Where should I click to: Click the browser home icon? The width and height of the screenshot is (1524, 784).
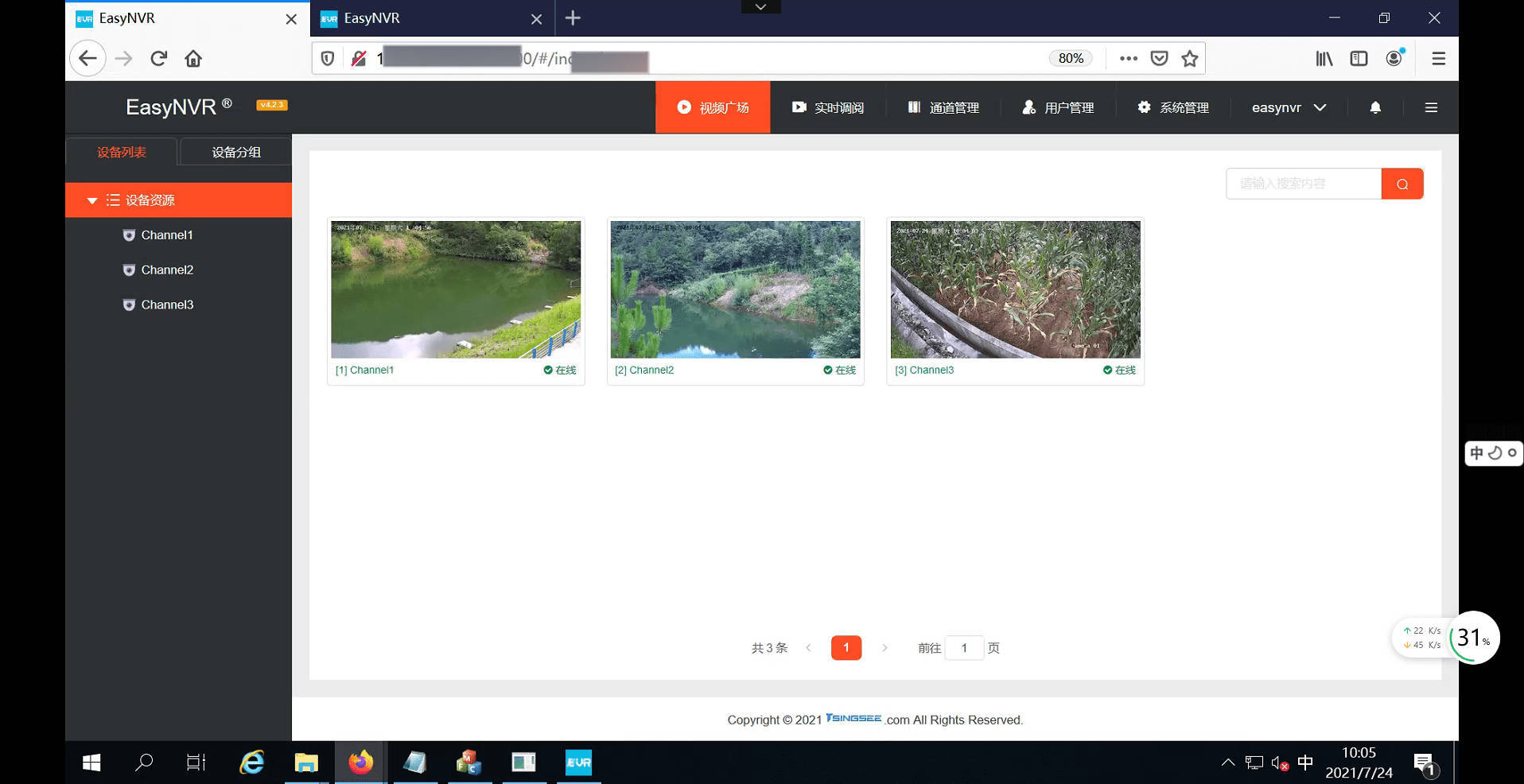193,58
